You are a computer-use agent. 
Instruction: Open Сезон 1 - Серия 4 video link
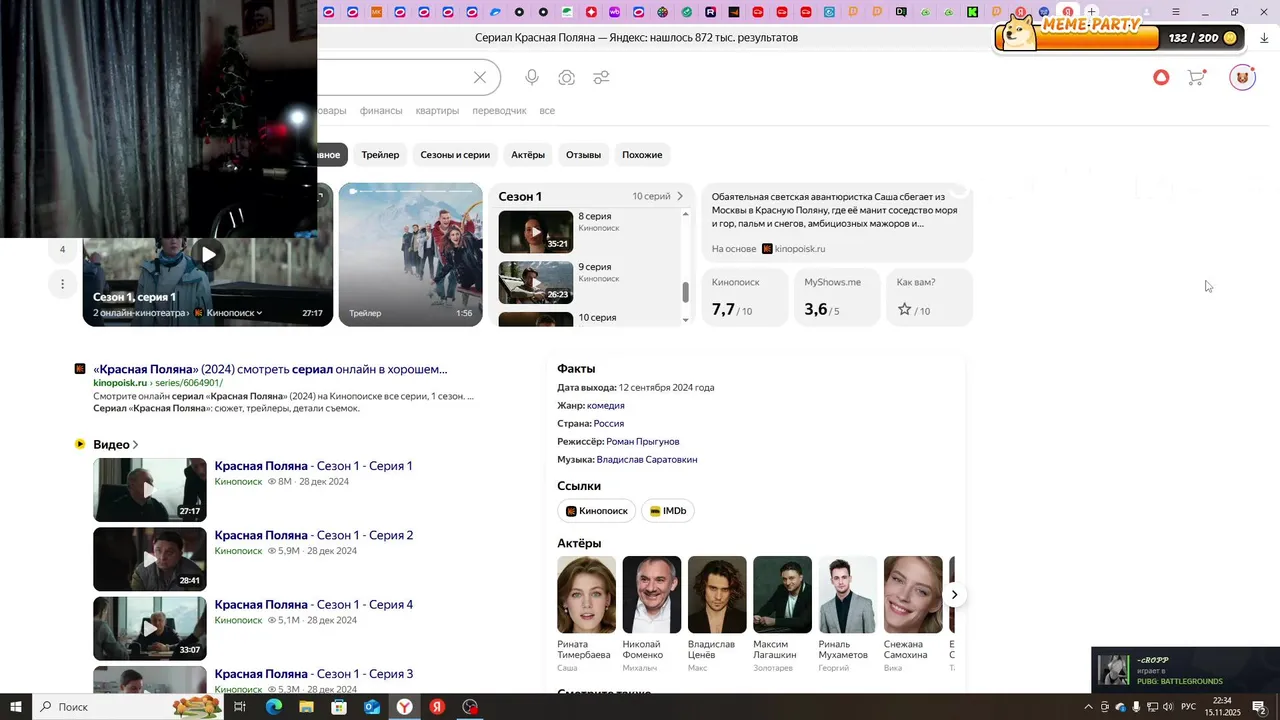pos(314,604)
